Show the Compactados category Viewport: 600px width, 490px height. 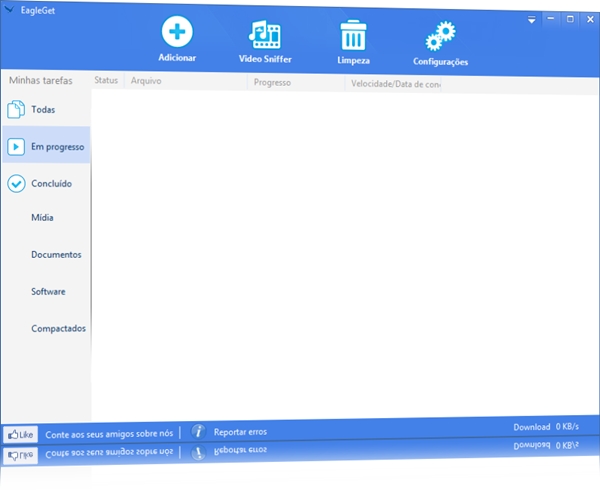pos(59,328)
